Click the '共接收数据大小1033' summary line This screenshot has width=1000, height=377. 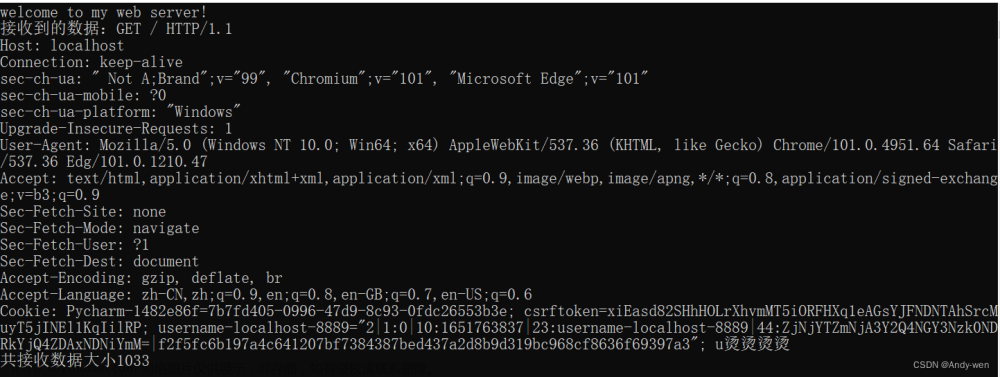[75, 360]
